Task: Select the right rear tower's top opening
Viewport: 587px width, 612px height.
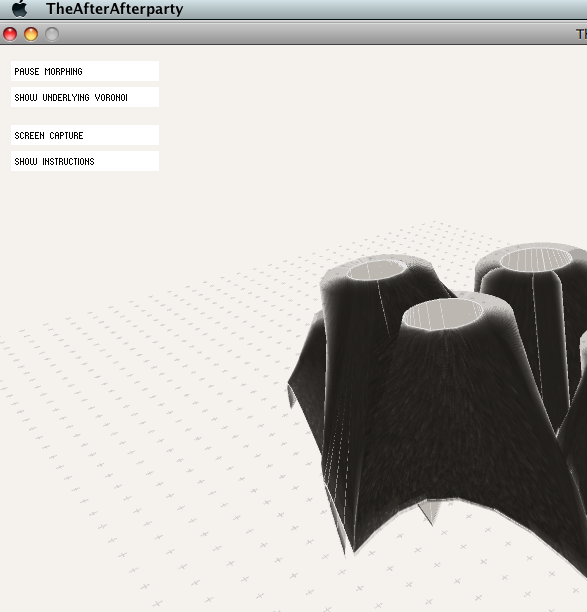Action: click(536, 259)
